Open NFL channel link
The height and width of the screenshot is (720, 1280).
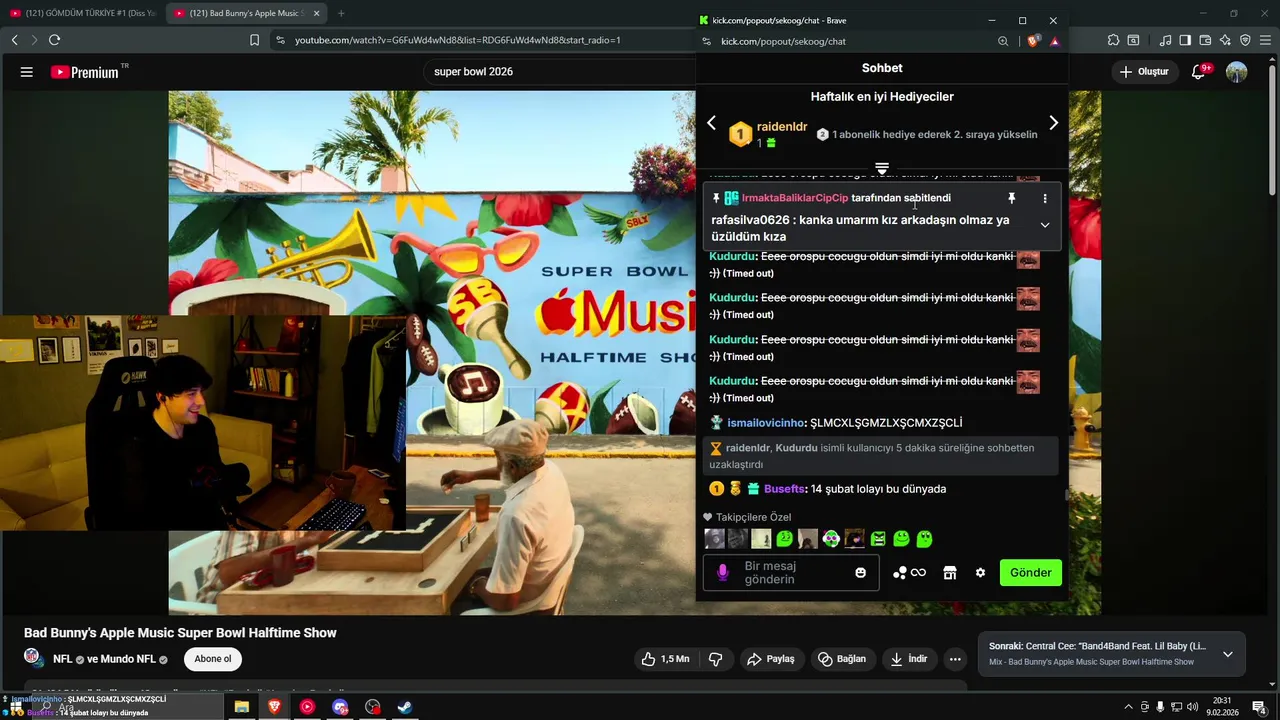coord(63,659)
